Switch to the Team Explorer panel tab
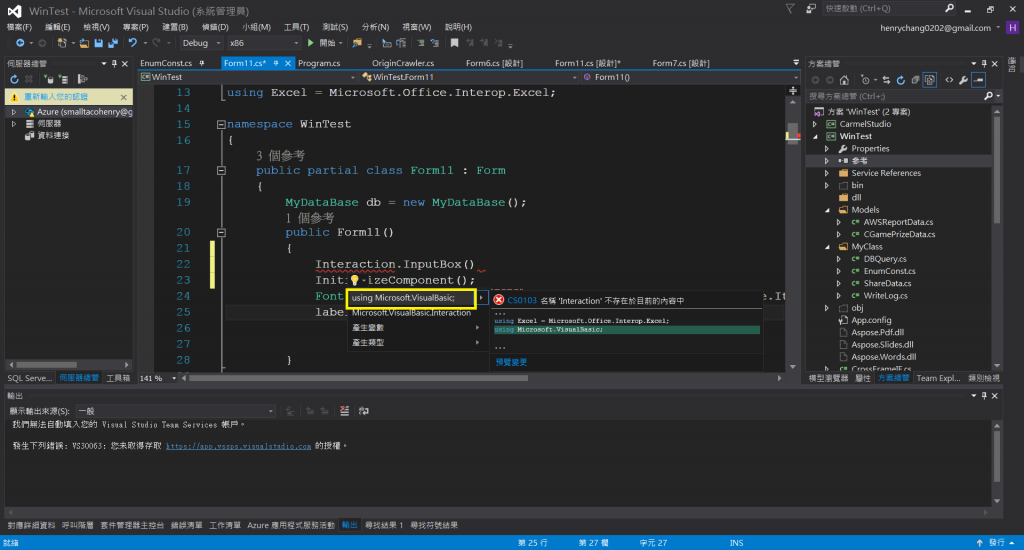 (938, 378)
